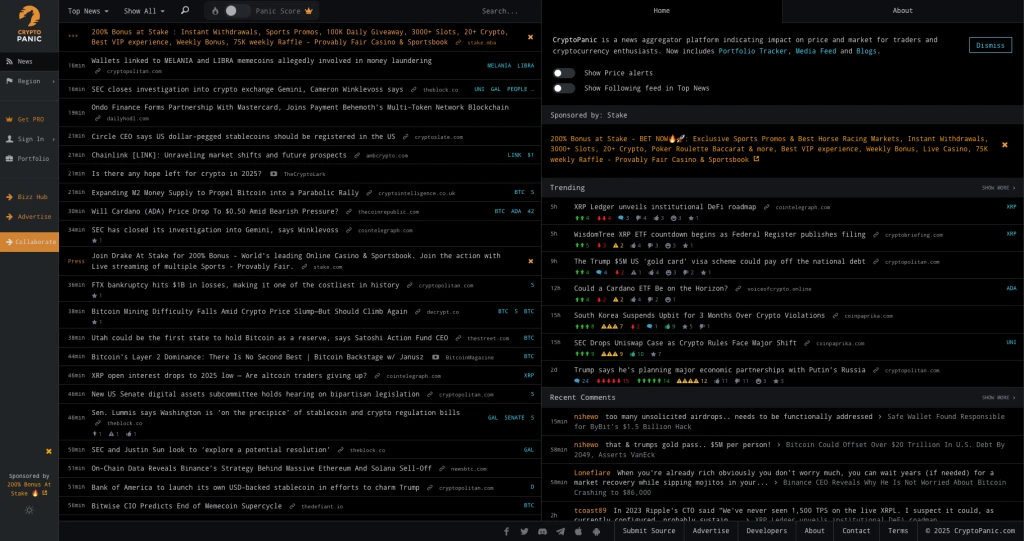Screen dimensions: 1024x541
Task: Enable Show Price alerts toggle
Action: point(564,73)
